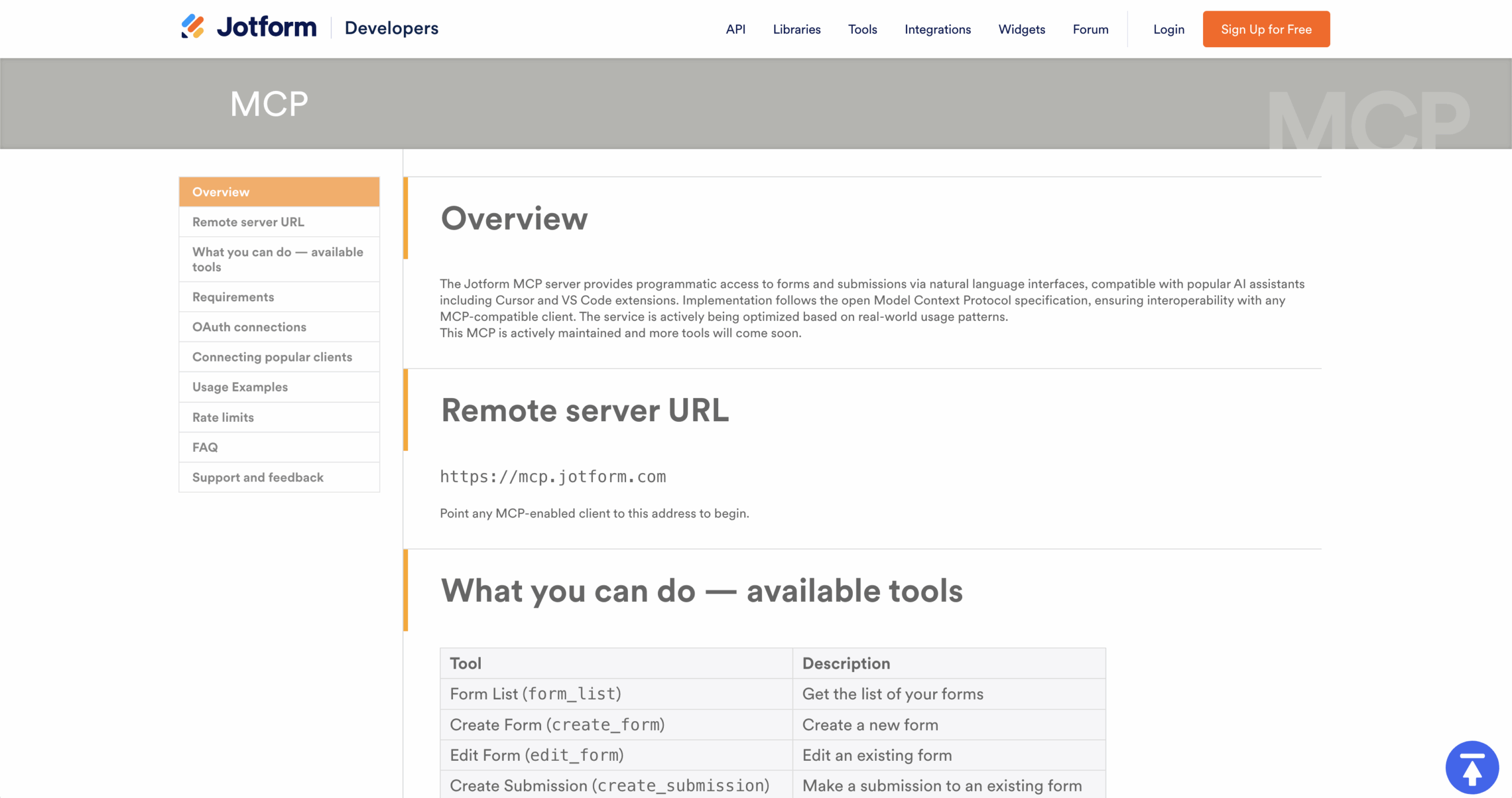Jump to Remote server URL section
This screenshot has width=1512, height=798.
(279, 222)
